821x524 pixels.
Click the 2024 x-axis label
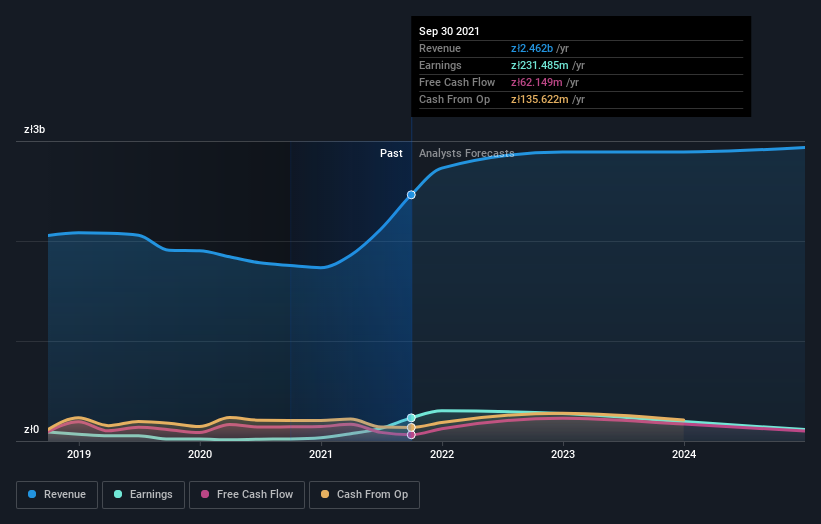coord(684,454)
